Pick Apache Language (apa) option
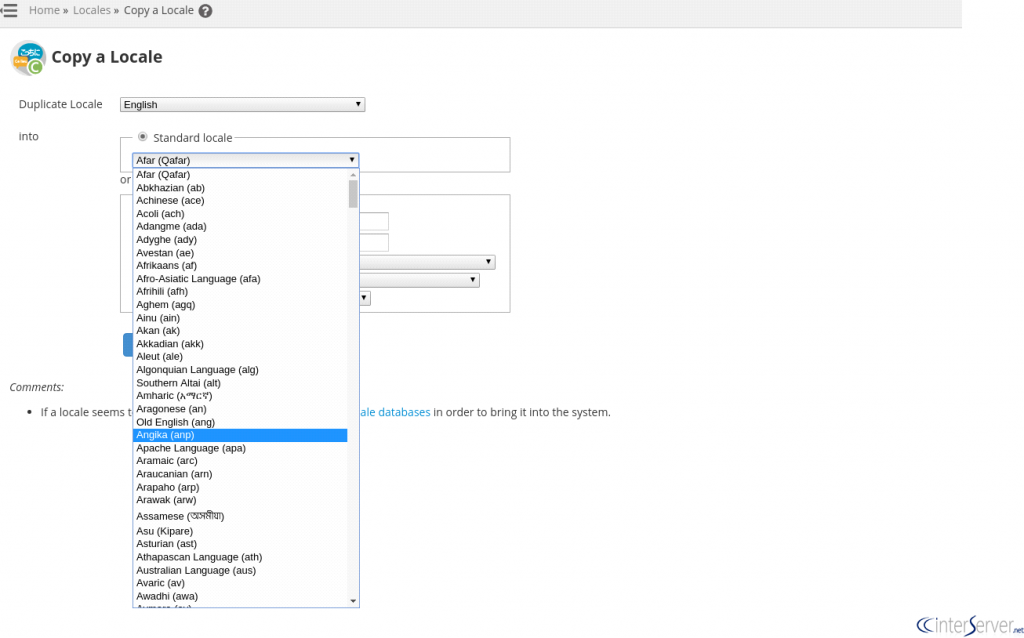Viewport: 1024px width, 638px height. coord(240,448)
